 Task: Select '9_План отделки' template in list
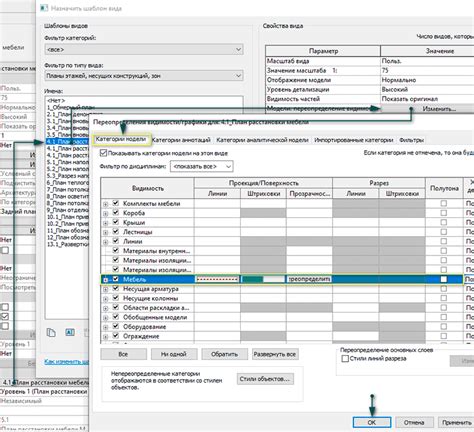coord(67,210)
